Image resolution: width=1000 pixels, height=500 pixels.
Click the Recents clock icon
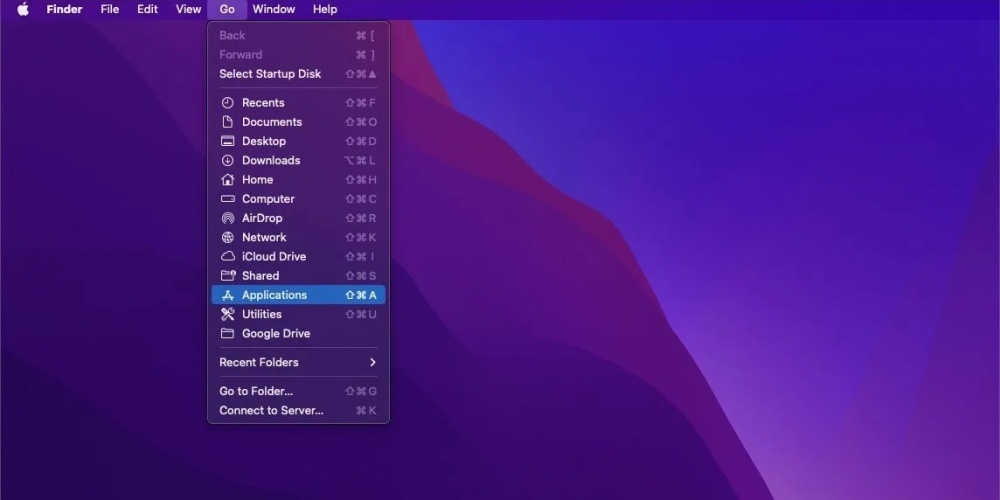point(227,103)
